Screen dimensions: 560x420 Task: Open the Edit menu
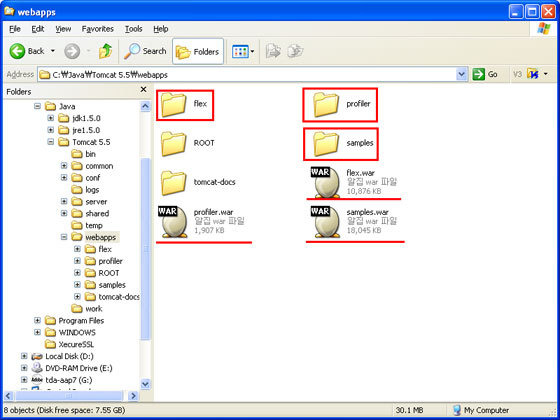[38, 29]
